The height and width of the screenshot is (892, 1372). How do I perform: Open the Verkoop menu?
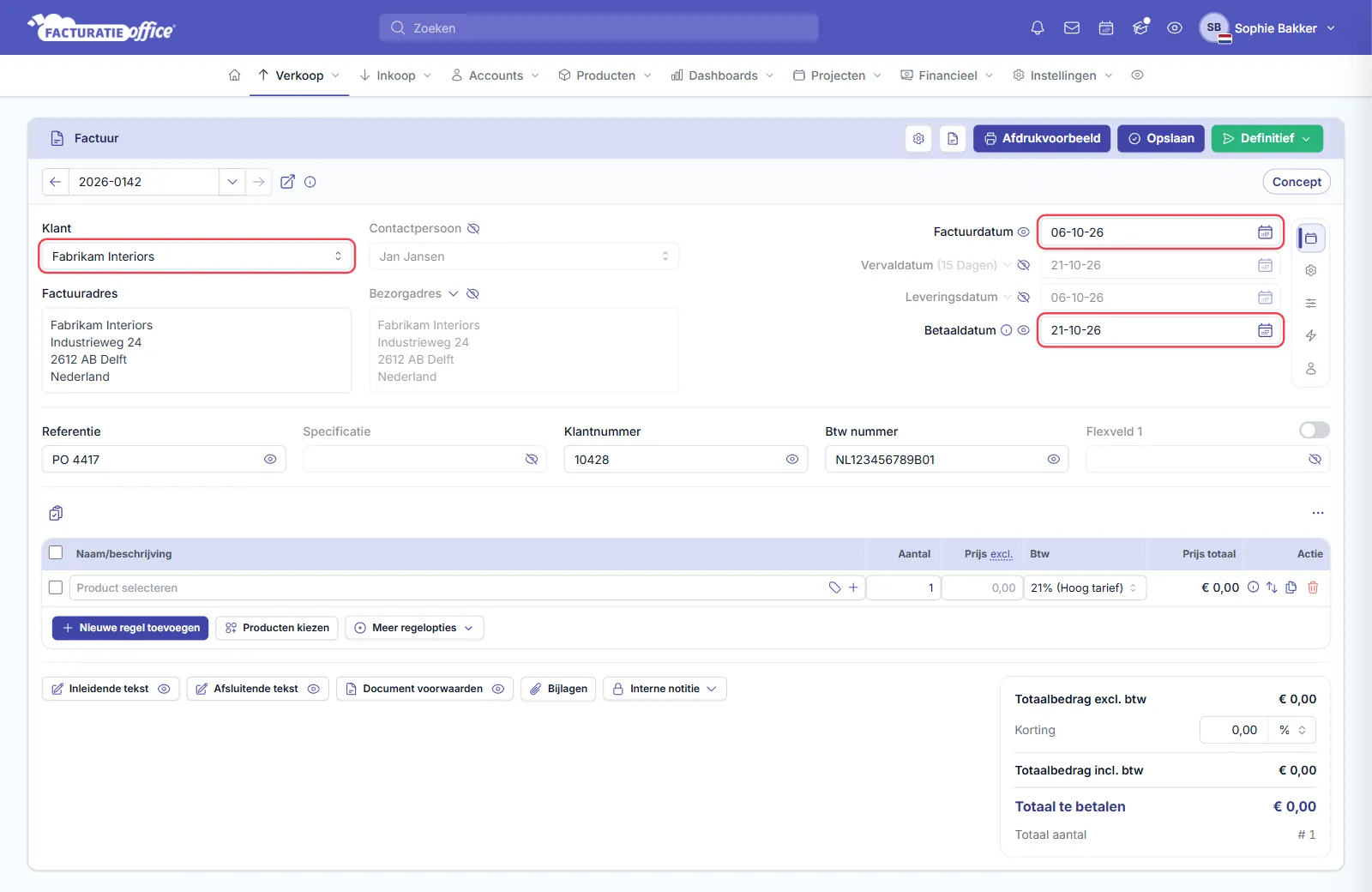(299, 75)
